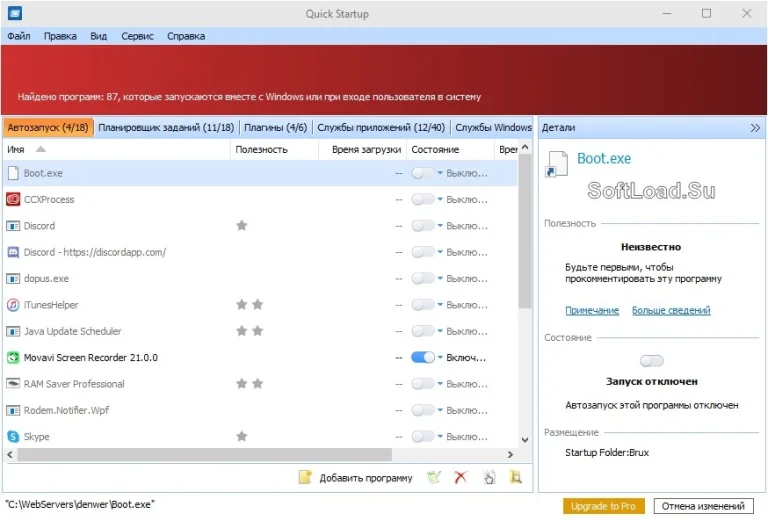
Task: Click the horizontal scrollbar thumb below list
Action: pyautogui.click(x=205, y=454)
